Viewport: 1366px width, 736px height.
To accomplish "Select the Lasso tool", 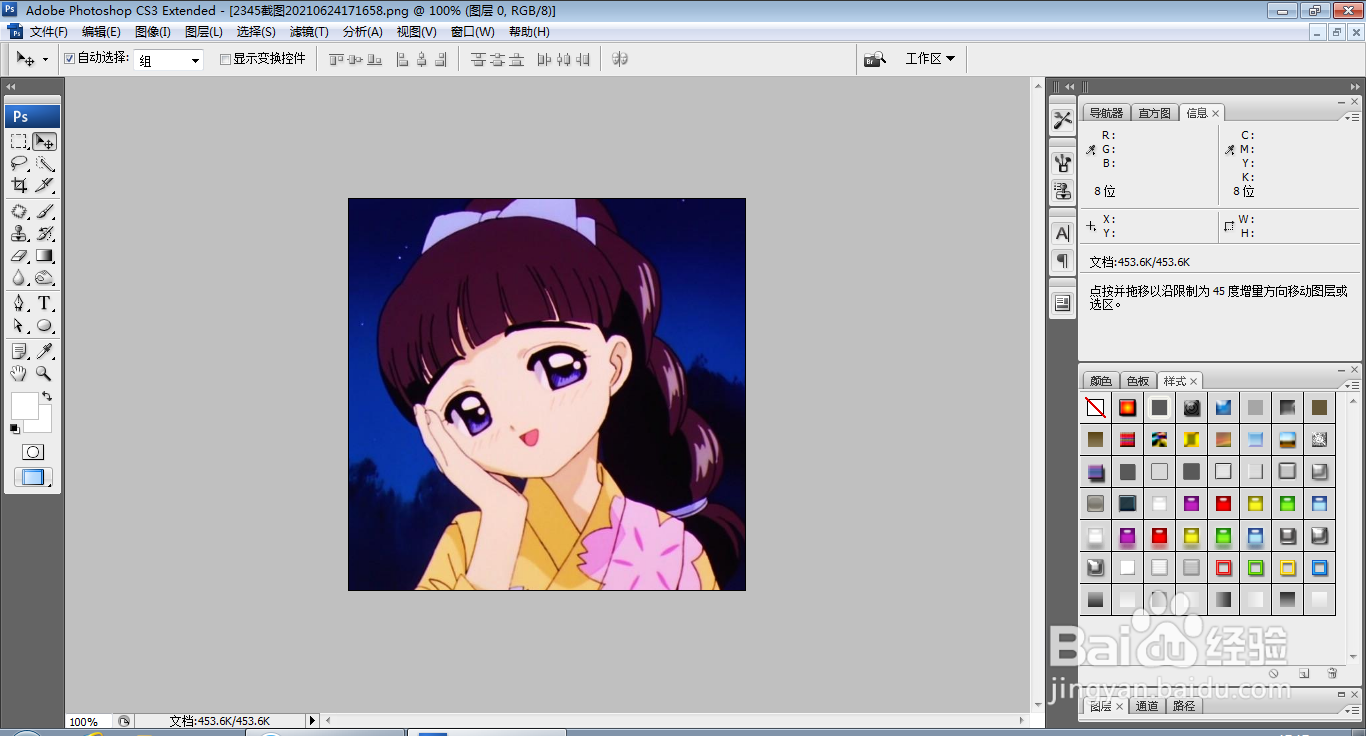I will click(x=19, y=164).
